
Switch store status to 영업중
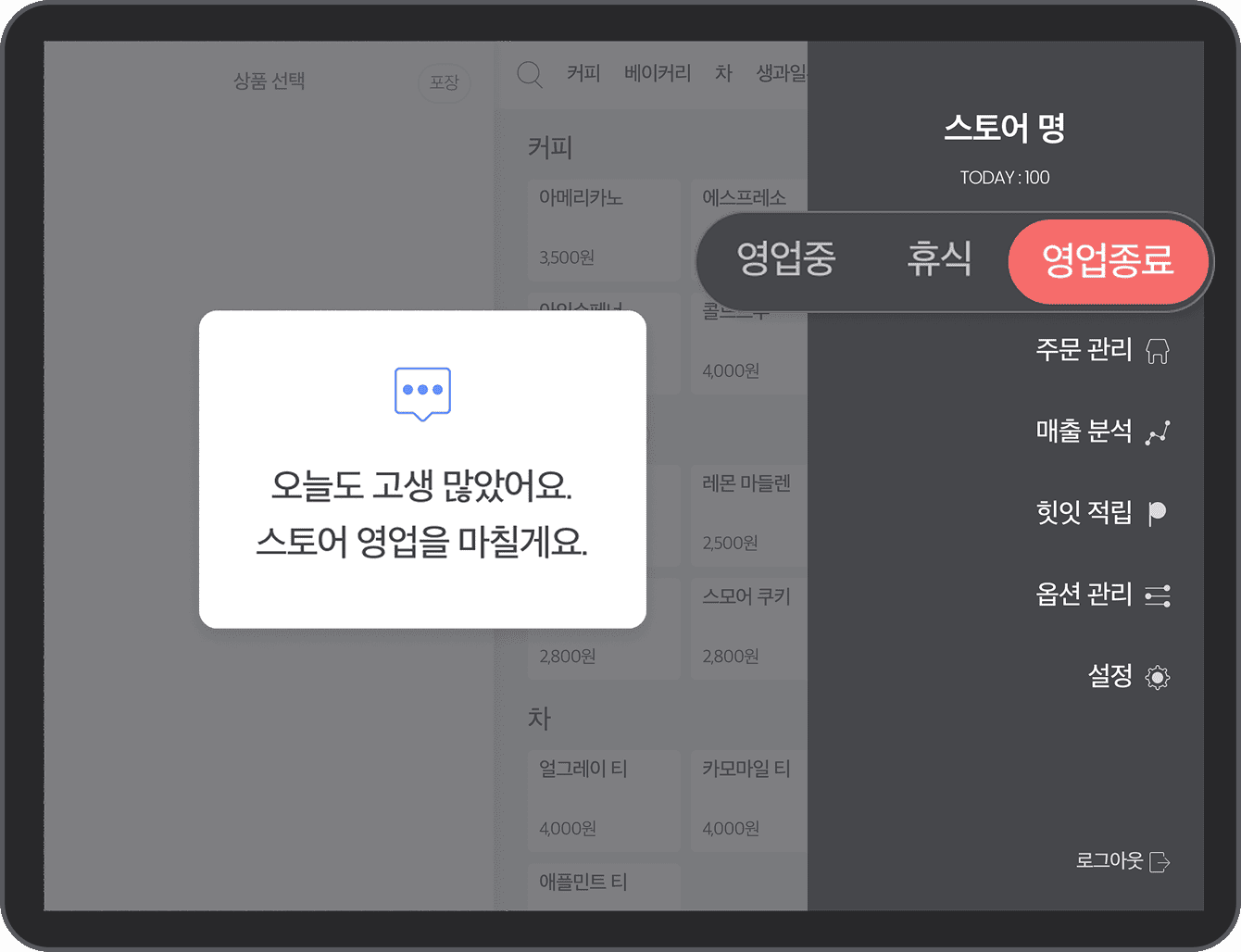coord(785,259)
